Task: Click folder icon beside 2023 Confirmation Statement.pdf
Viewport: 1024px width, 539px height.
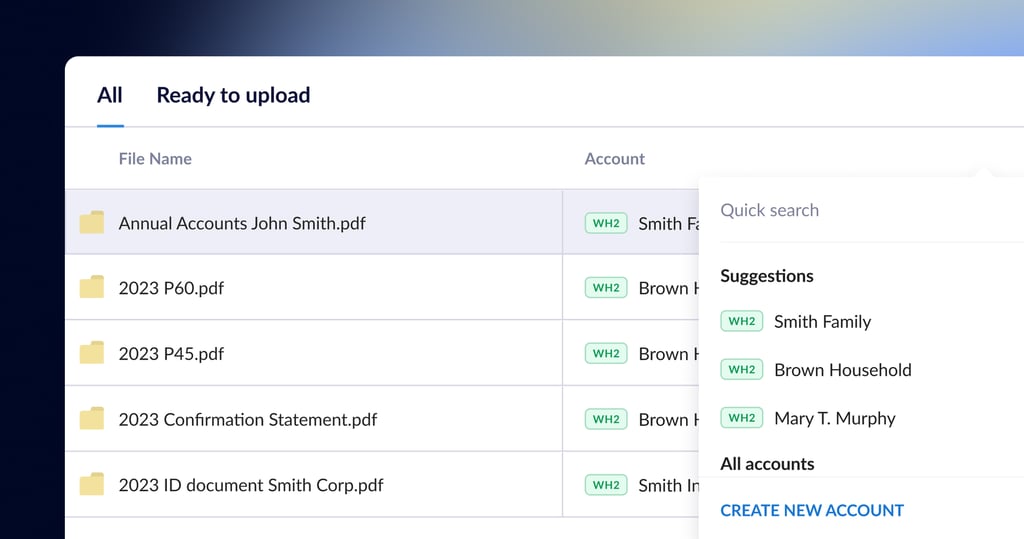Action: (92, 419)
